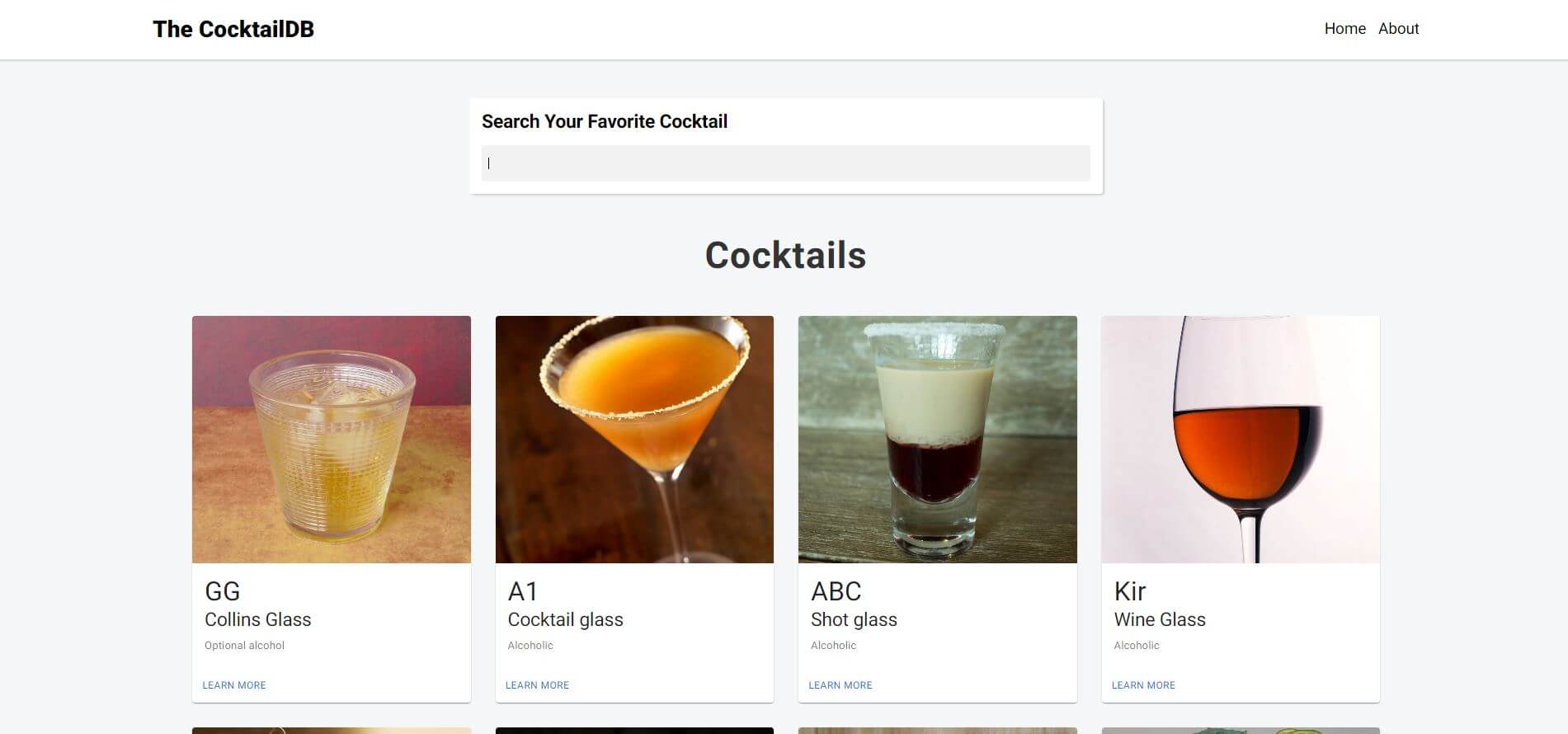Open the Home navigation link
The width and height of the screenshot is (1568, 734).
point(1344,29)
